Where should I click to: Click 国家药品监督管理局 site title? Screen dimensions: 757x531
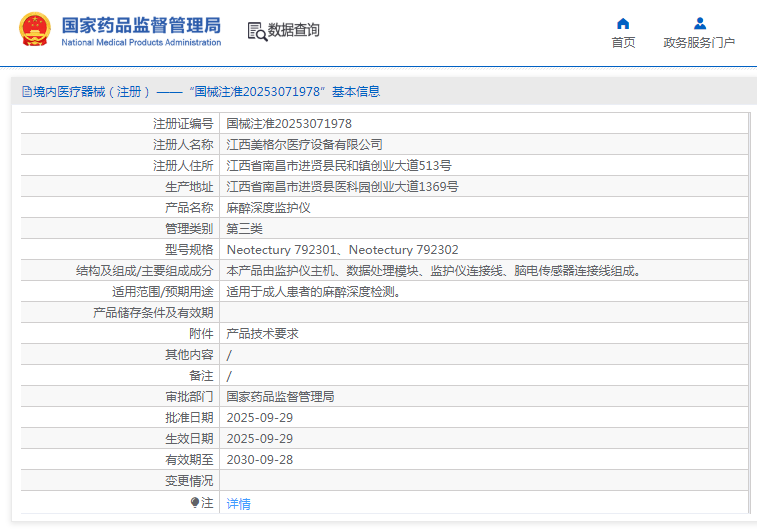pyautogui.click(x=141, y=25)
